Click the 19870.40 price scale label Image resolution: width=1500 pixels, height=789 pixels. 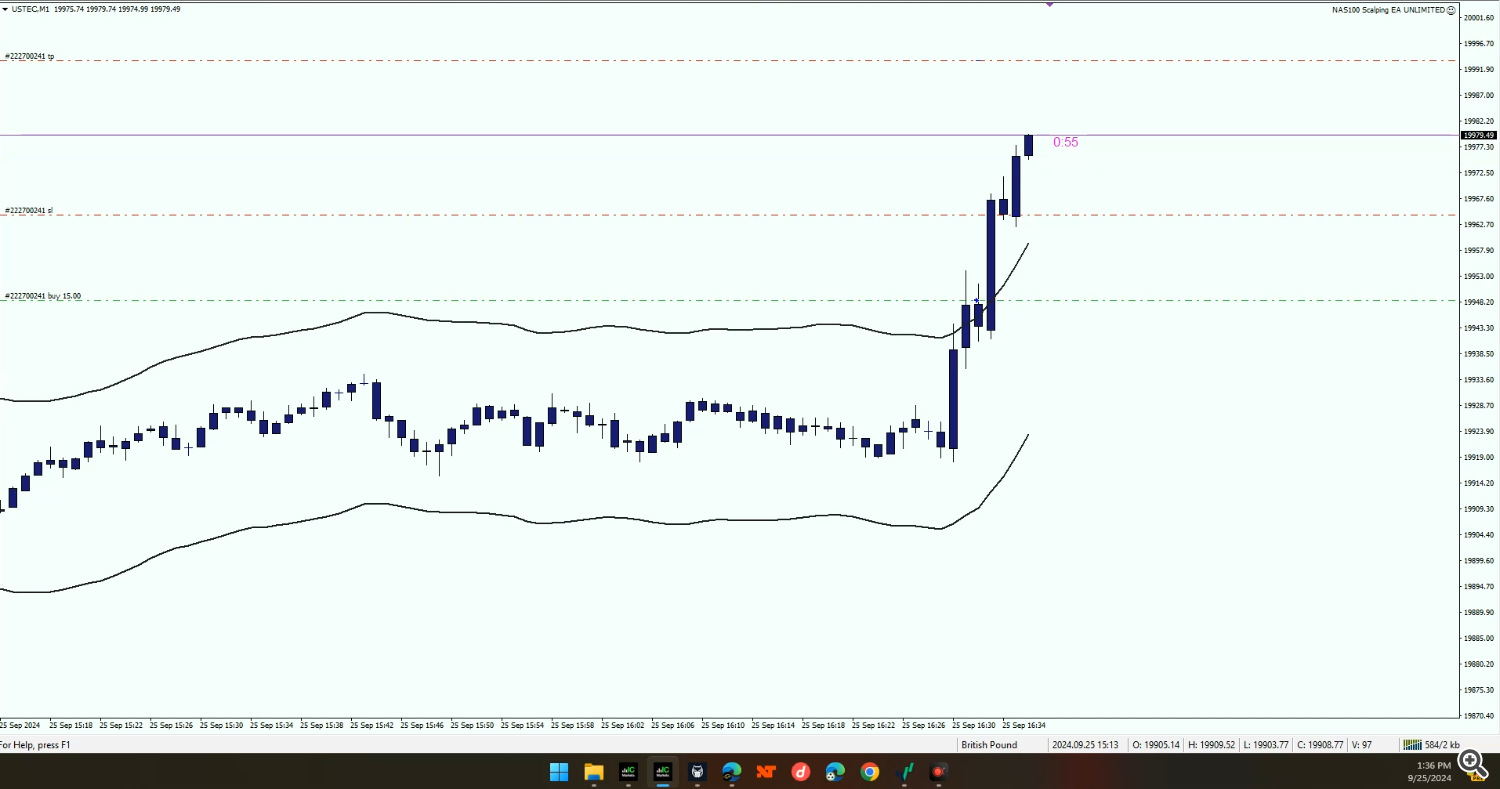tap(1480, 716)
